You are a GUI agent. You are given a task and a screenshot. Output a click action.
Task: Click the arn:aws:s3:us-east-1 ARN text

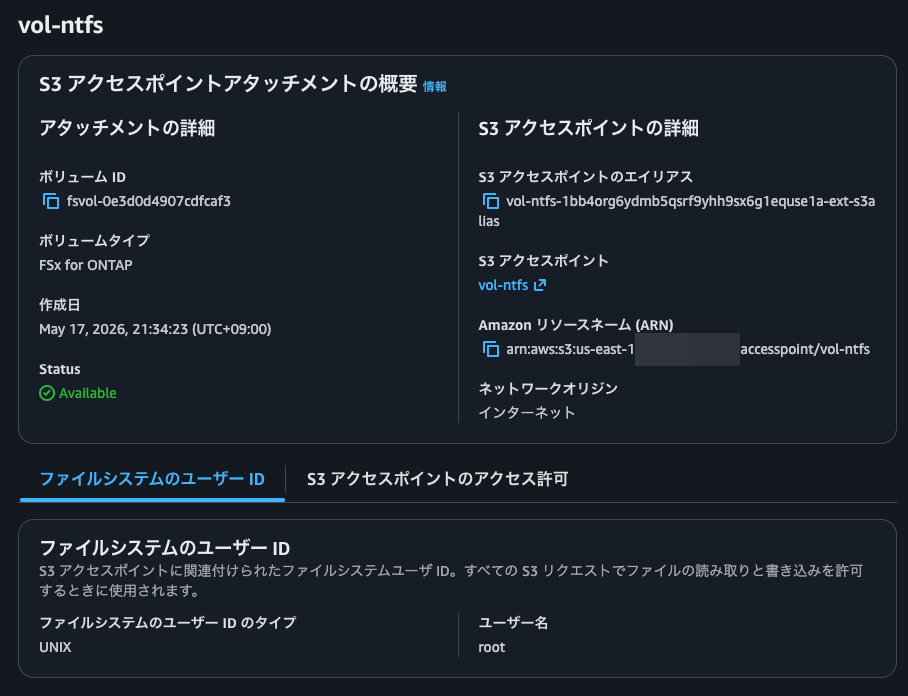[570, 349]
